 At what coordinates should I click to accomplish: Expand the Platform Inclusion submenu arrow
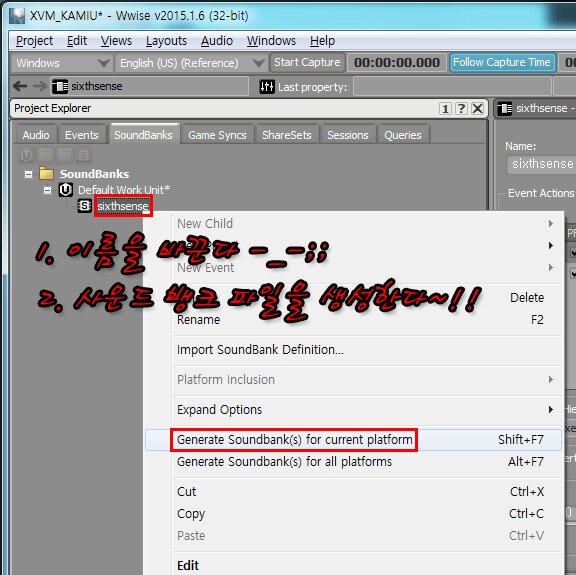(x=551, y=380)
